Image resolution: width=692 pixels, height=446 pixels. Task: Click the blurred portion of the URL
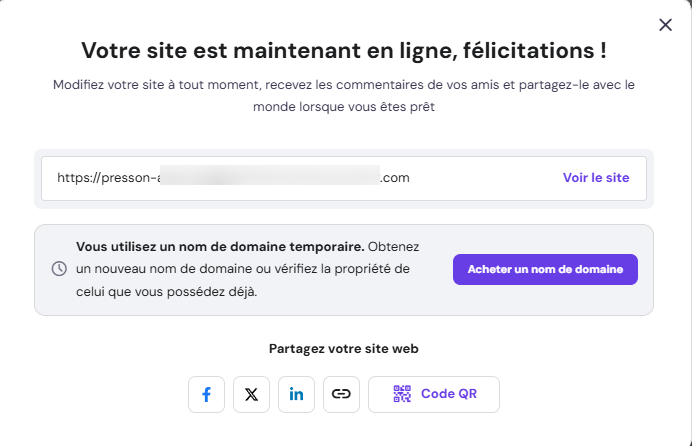[270, 178]
